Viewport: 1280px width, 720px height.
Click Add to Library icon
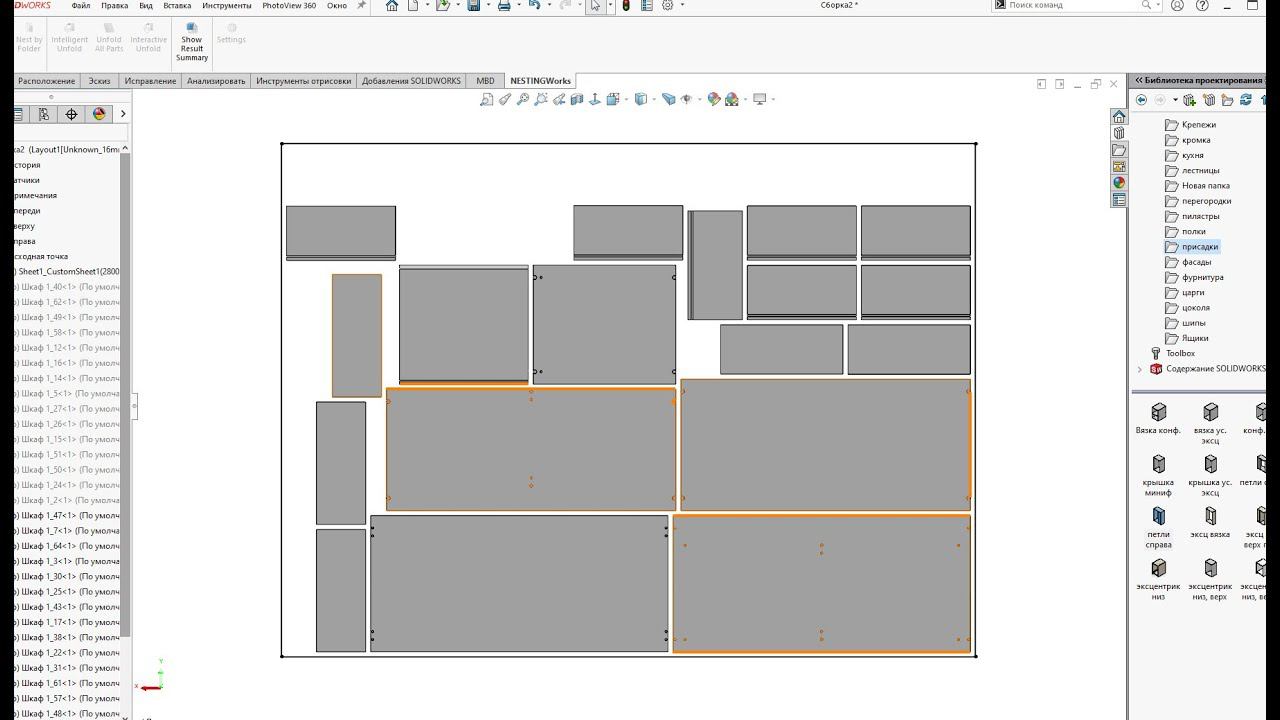point(1189,100)
